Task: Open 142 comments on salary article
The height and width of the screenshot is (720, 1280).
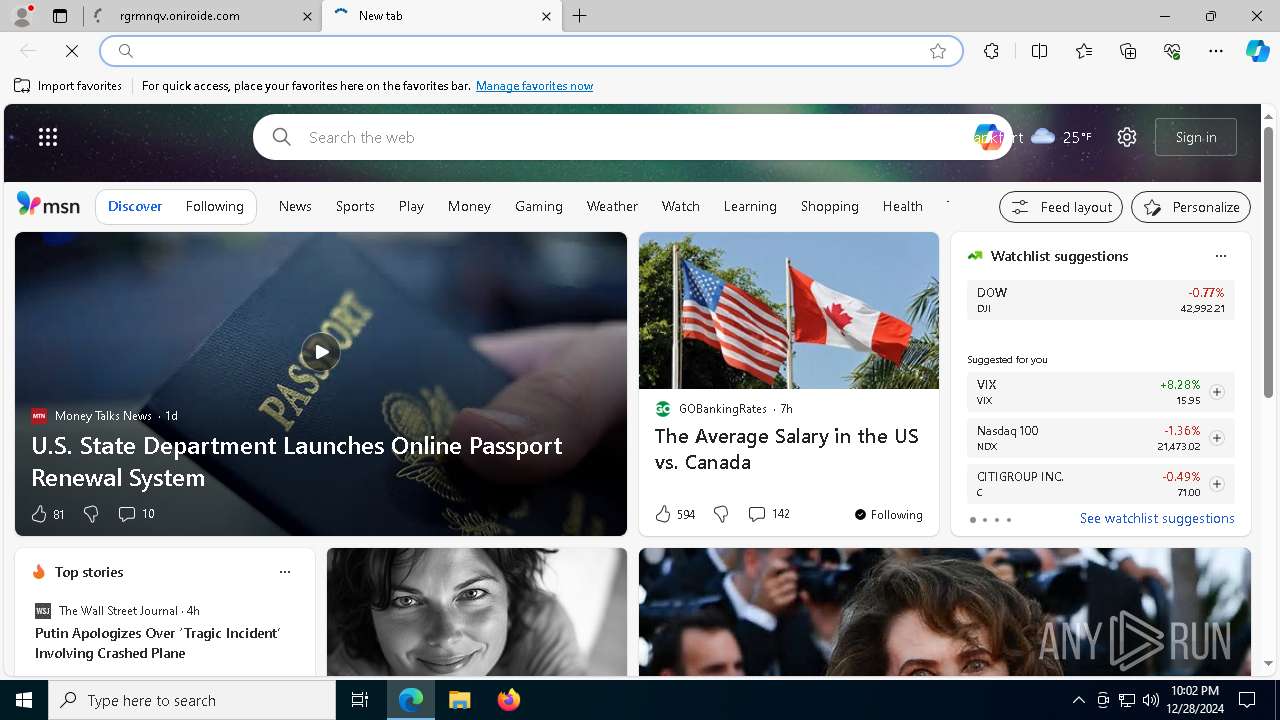Action: [x=768, y=514]
